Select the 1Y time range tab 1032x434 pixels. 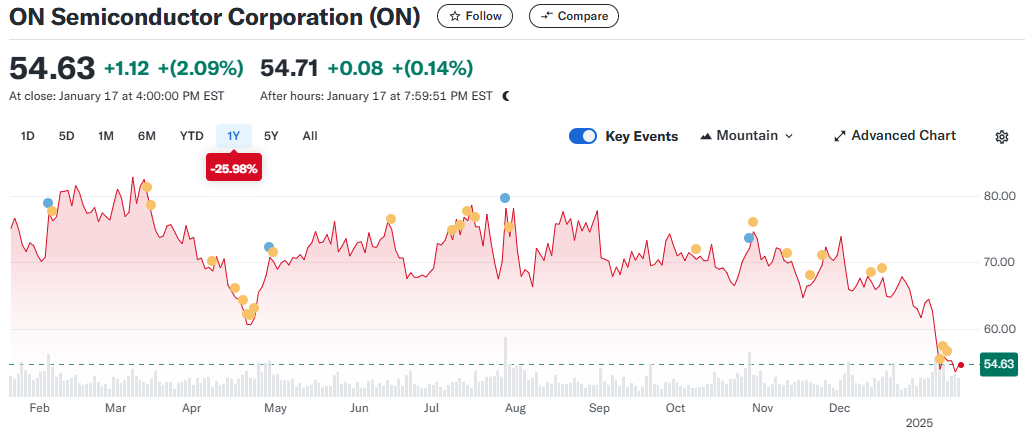[x=234, y=136]
